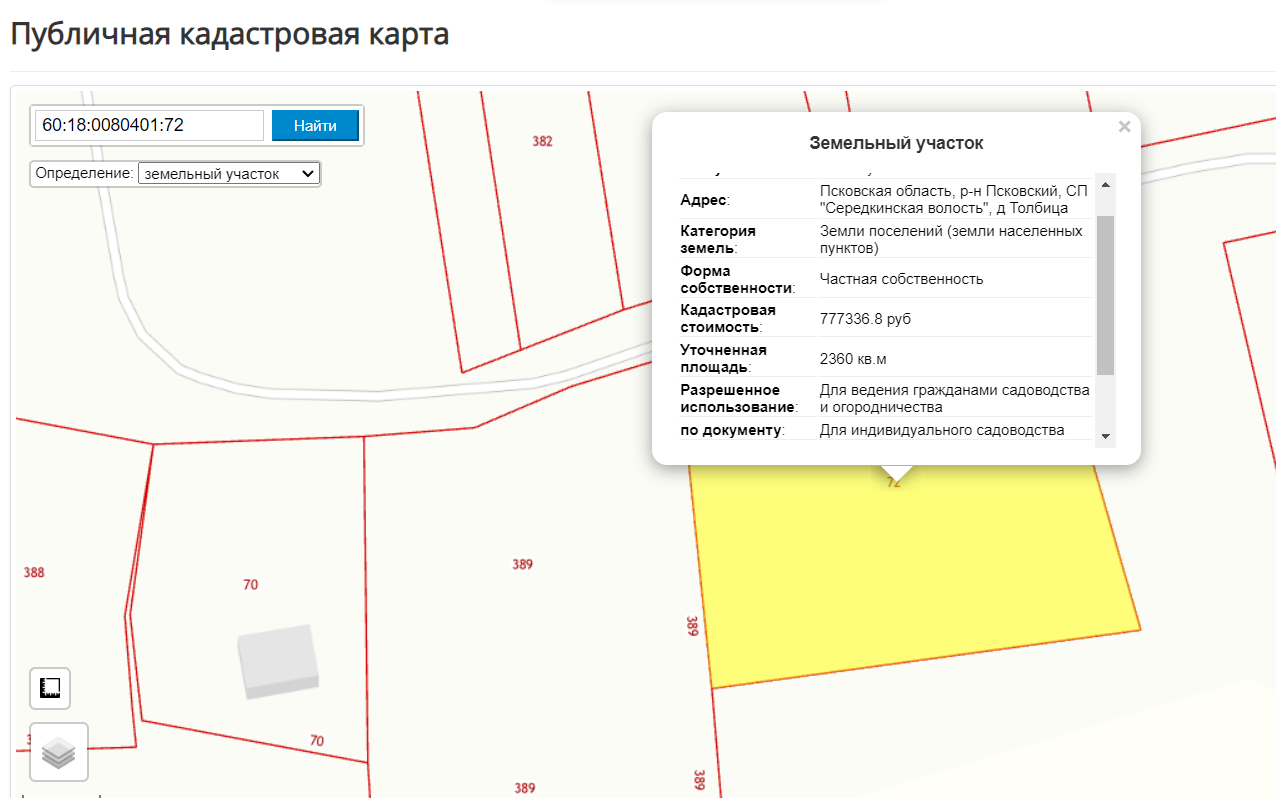Click the Кадастровая стоимость field label
The height and width of the screenshot is (798, 1276).
[x=728, y=318]
